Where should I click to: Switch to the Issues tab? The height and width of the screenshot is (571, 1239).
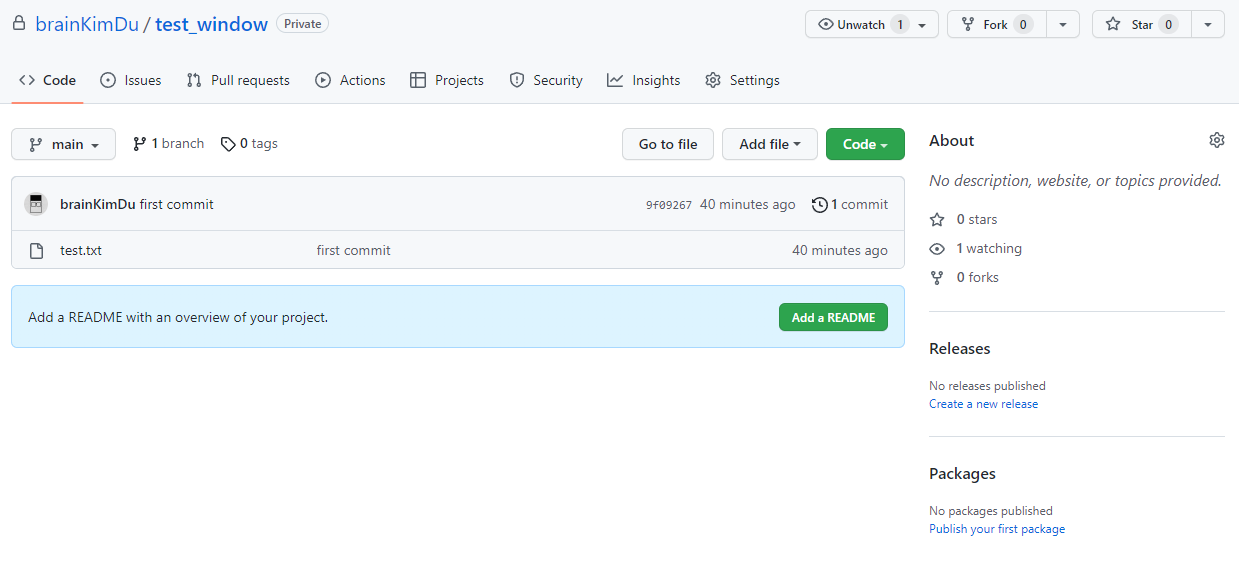[x=130, y=80]
